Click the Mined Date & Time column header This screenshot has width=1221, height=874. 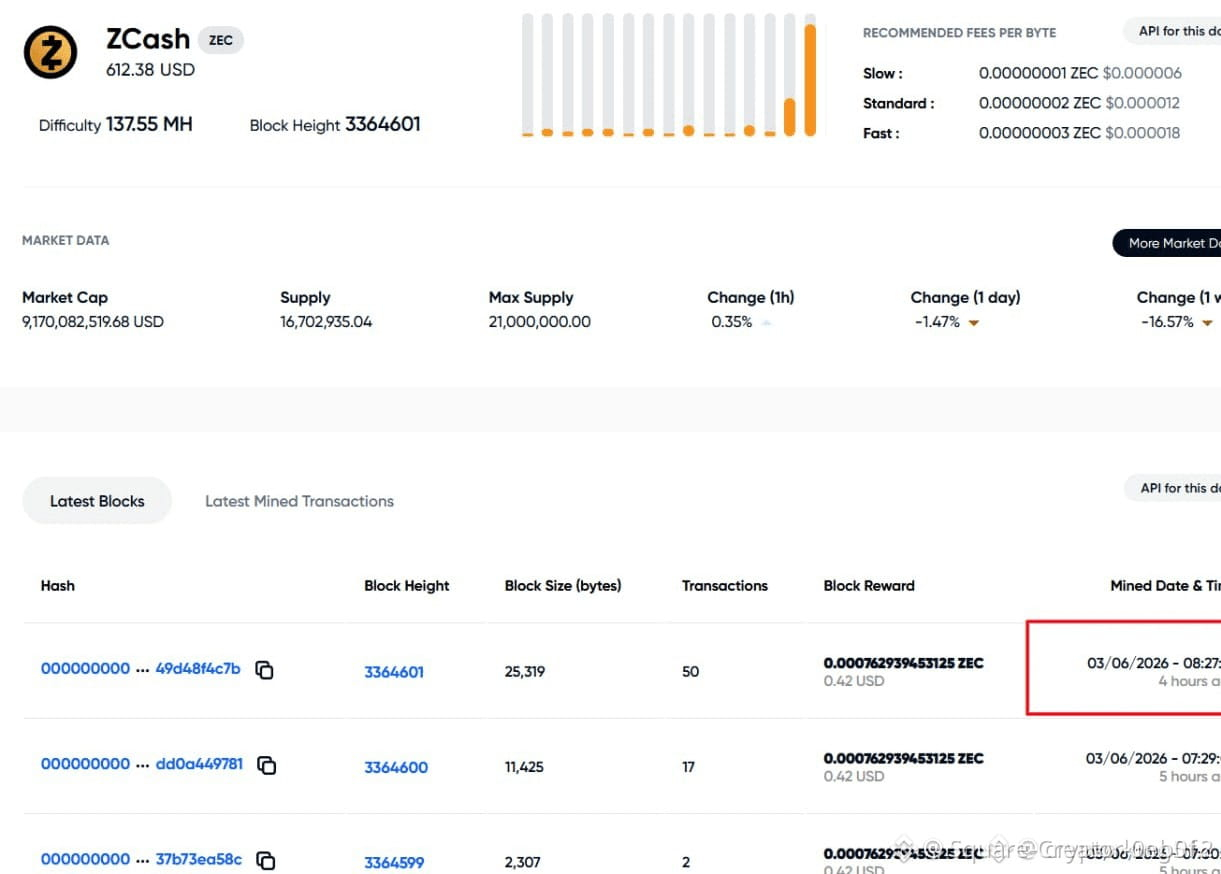point(1165,586)
